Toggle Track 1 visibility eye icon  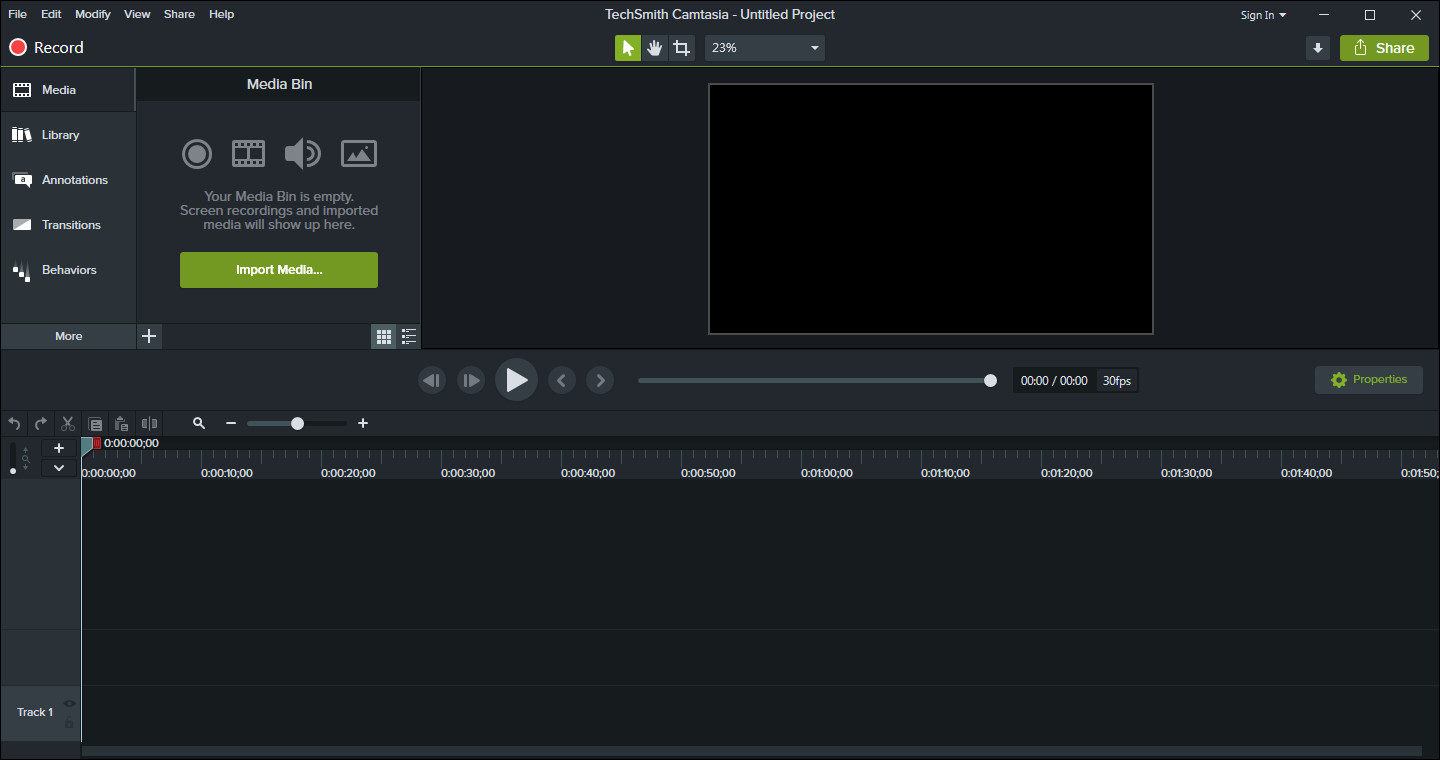pyautogui.click(x=70, y=704)
